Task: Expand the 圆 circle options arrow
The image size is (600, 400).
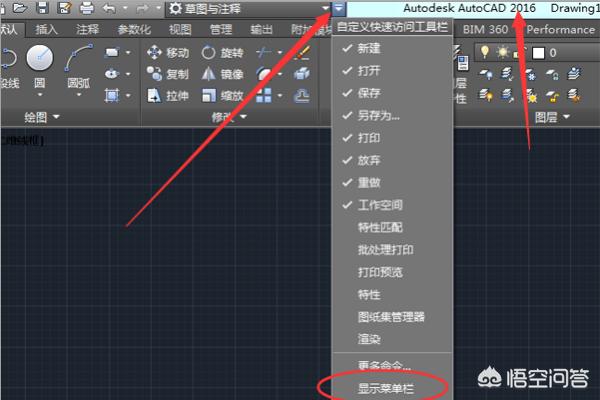Action: 40,95
